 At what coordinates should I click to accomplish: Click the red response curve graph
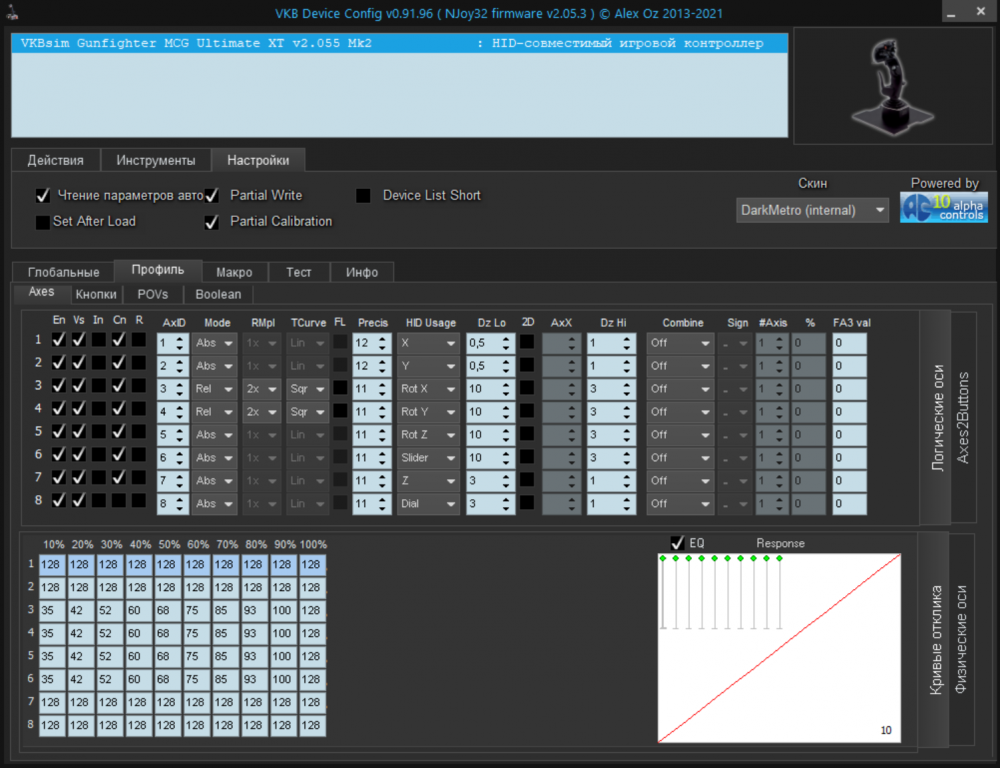tap(778, 650)
